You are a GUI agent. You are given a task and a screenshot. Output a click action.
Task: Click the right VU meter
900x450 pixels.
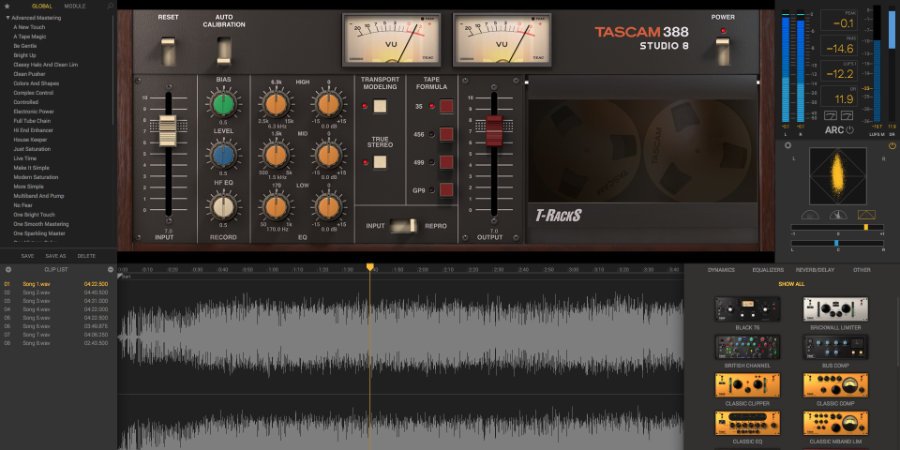coord(502,40)
